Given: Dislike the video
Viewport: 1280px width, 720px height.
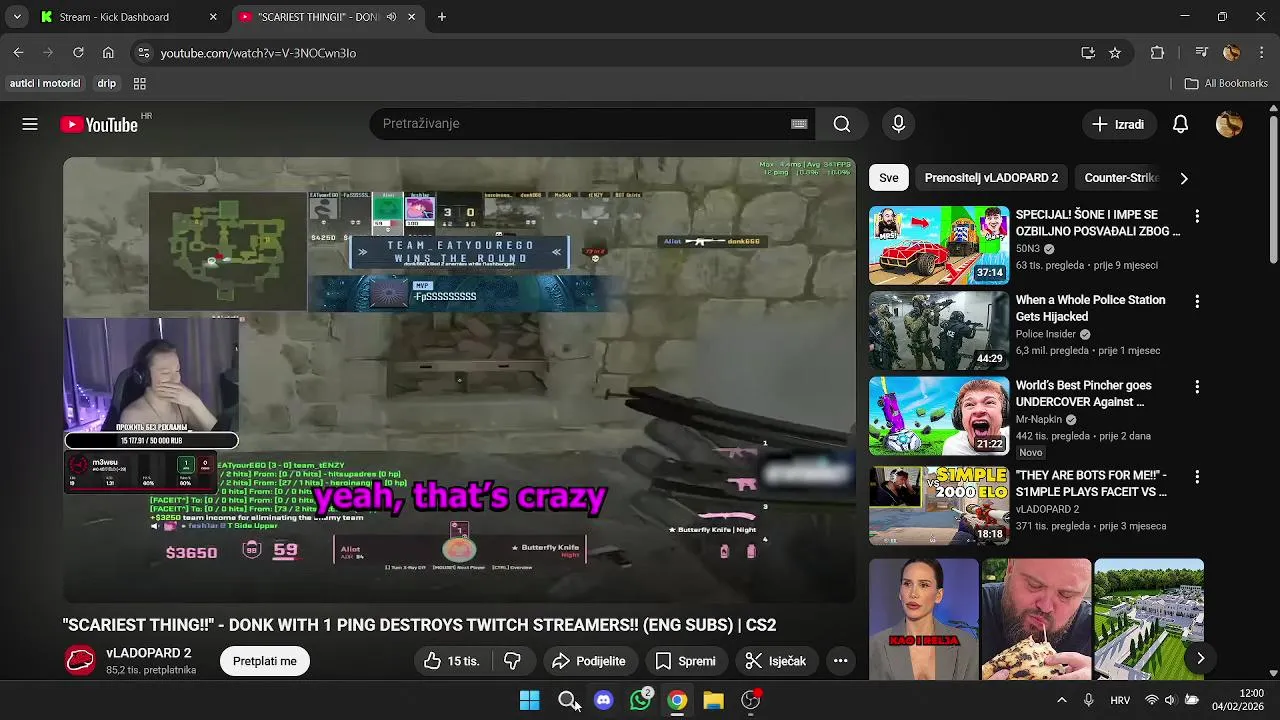Looking at the screenshot, I should (x=512, y=661).
